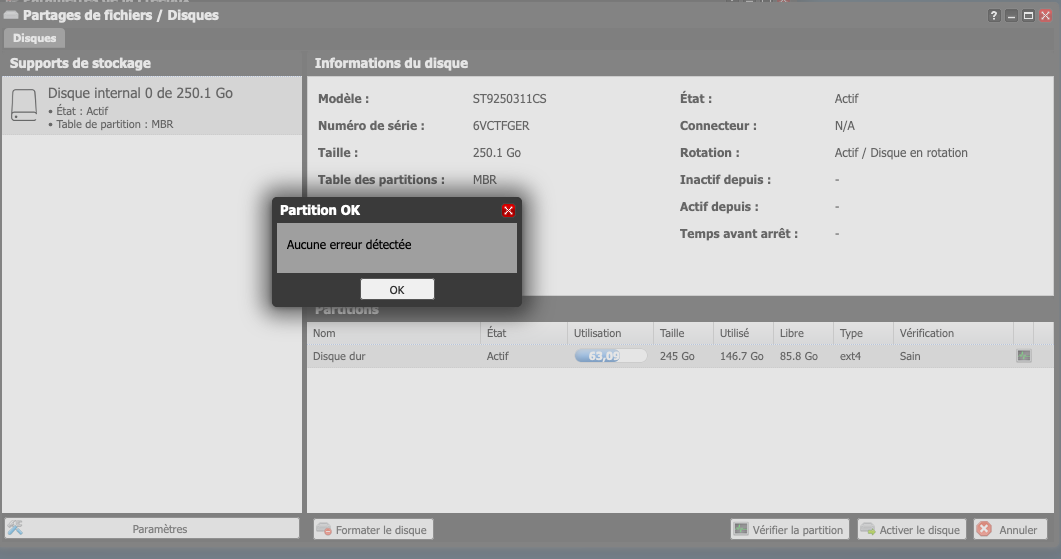Select the Disque dur partition name
1061x559 pixels.
pyautogui.click(x=339, y=356)
